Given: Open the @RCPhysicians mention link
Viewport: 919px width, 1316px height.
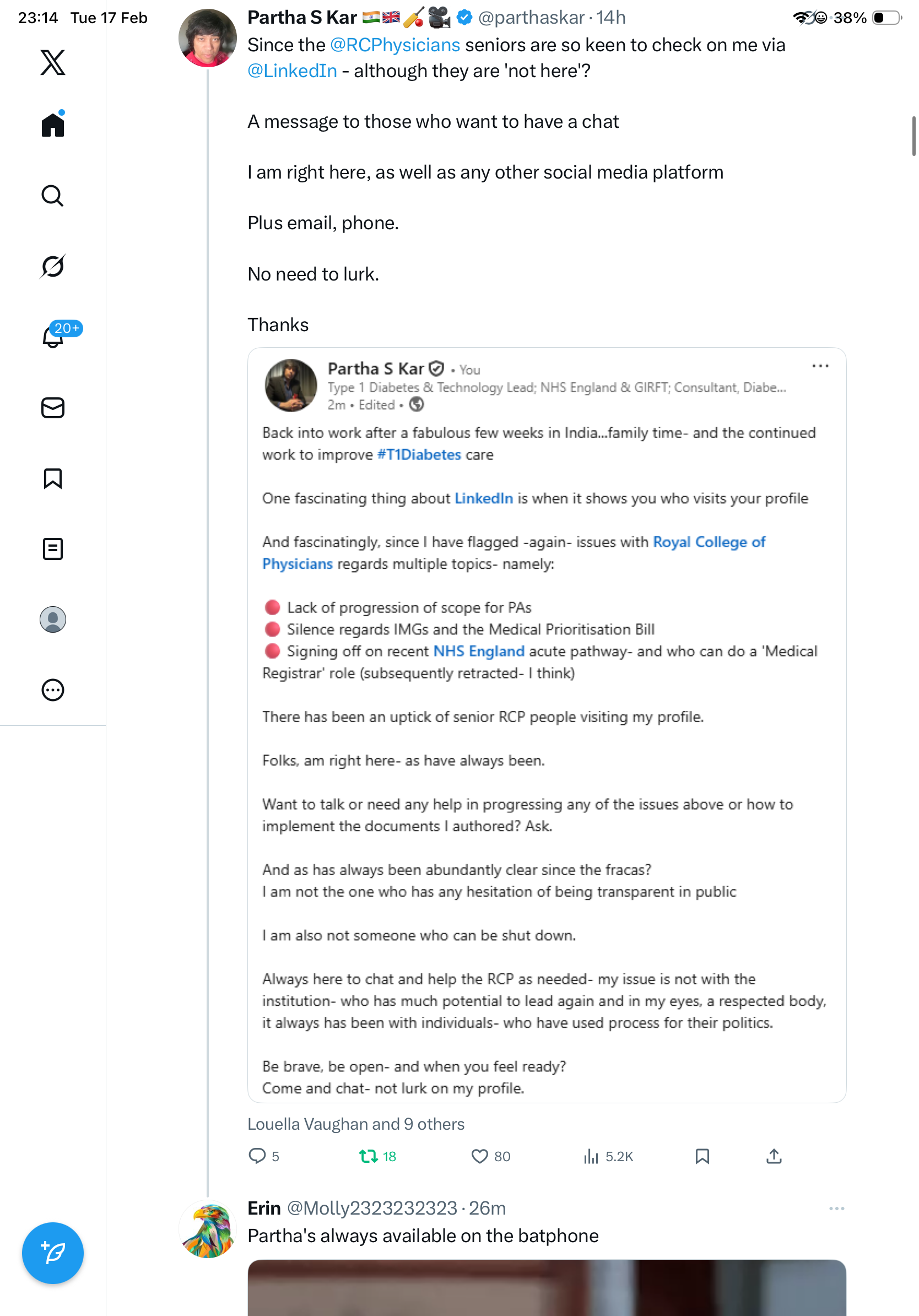Looking at the screenshot, I should 394,45.
